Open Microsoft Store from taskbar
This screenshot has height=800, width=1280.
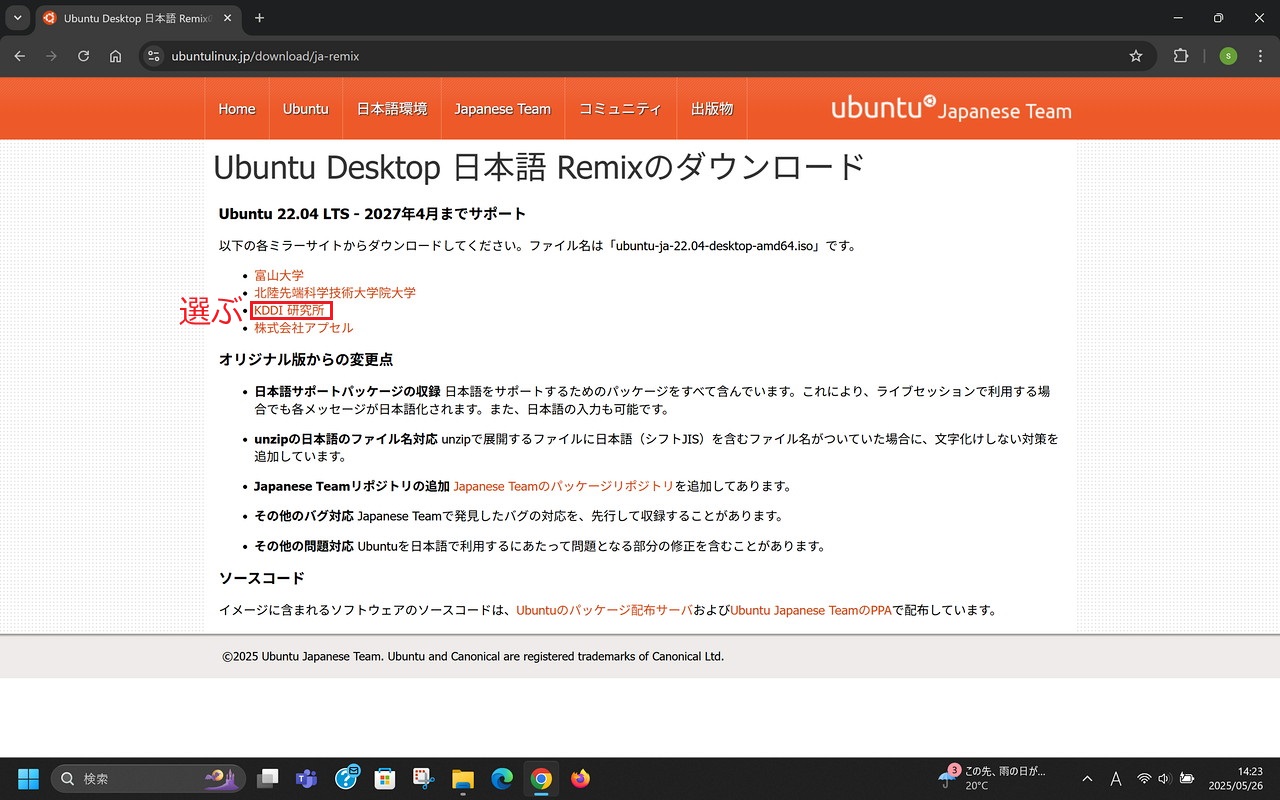[384, 778]
